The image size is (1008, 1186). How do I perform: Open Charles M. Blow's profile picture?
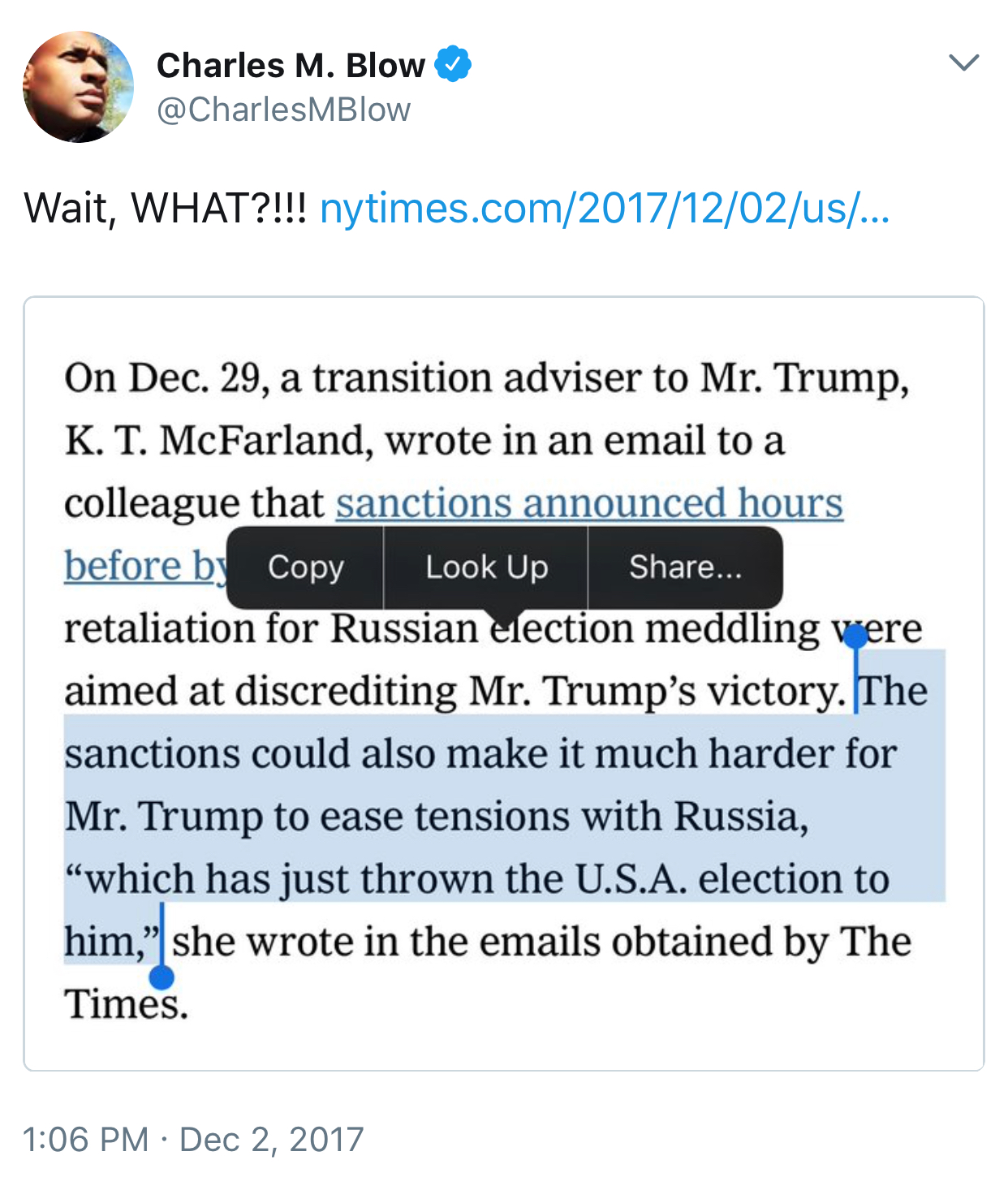tap(78, 87)
